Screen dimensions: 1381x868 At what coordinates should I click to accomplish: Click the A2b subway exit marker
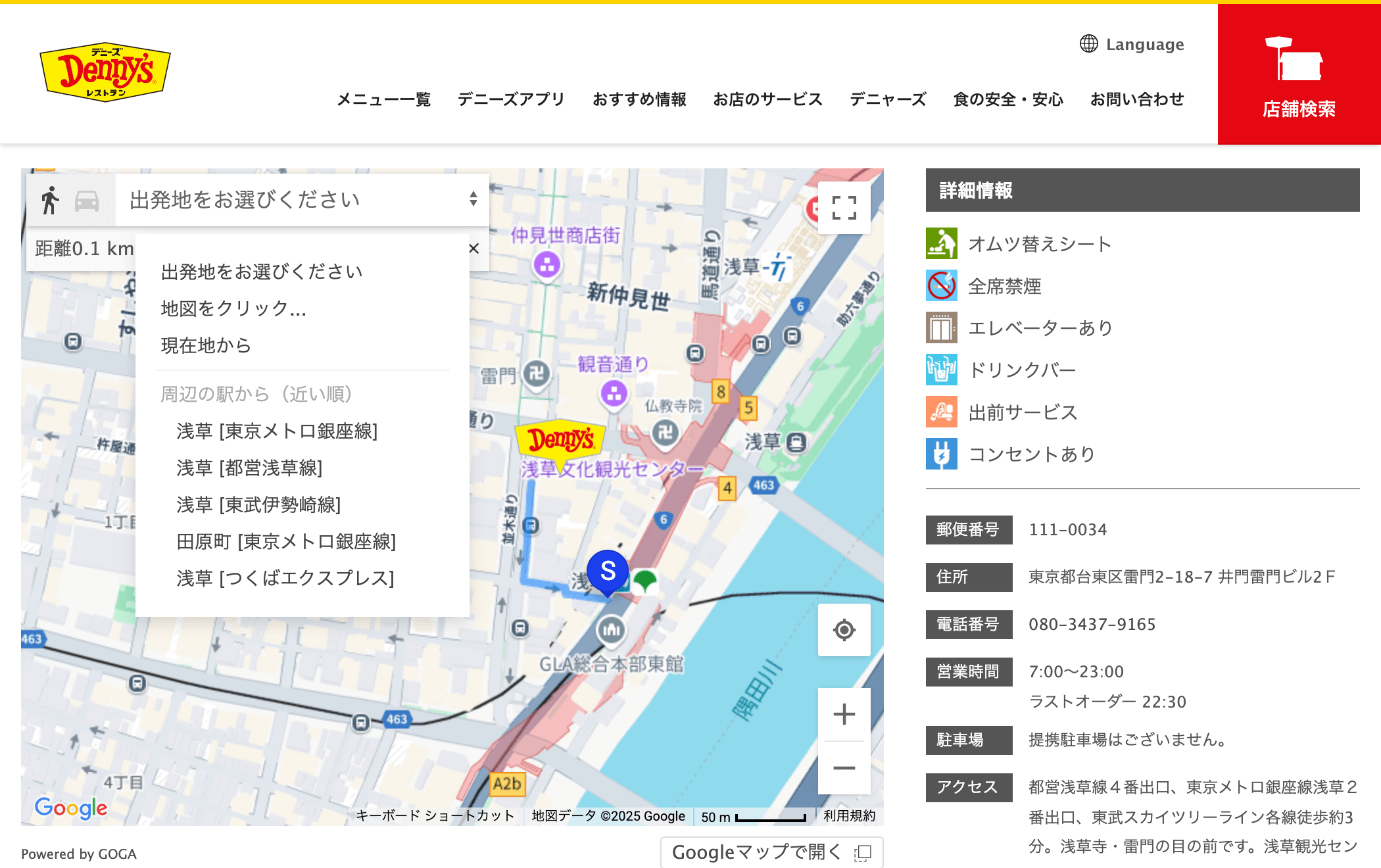507,784
